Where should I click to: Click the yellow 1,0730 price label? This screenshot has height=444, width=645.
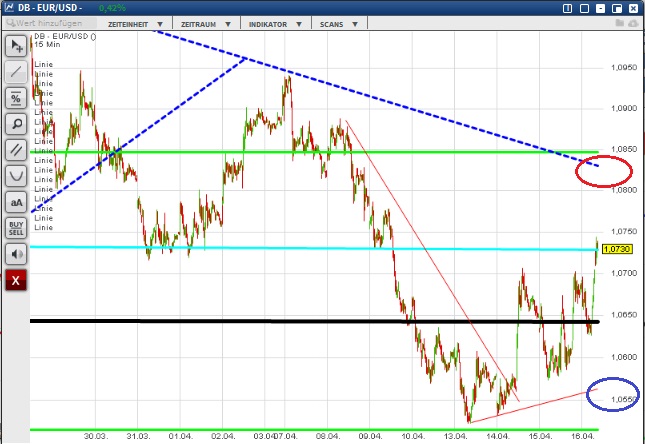(617, 249)
